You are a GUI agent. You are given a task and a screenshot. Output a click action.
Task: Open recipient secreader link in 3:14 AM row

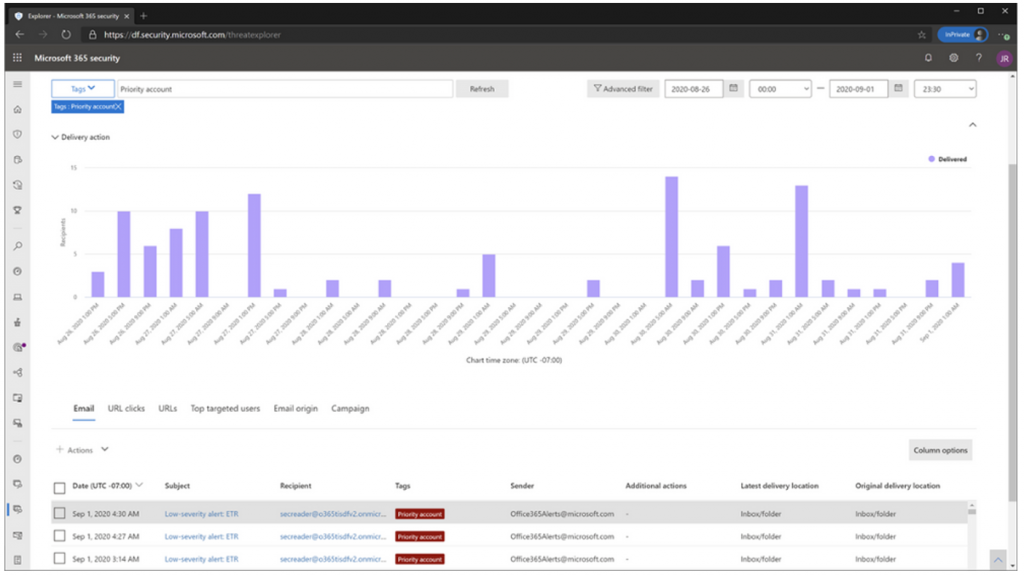point(333,559)
